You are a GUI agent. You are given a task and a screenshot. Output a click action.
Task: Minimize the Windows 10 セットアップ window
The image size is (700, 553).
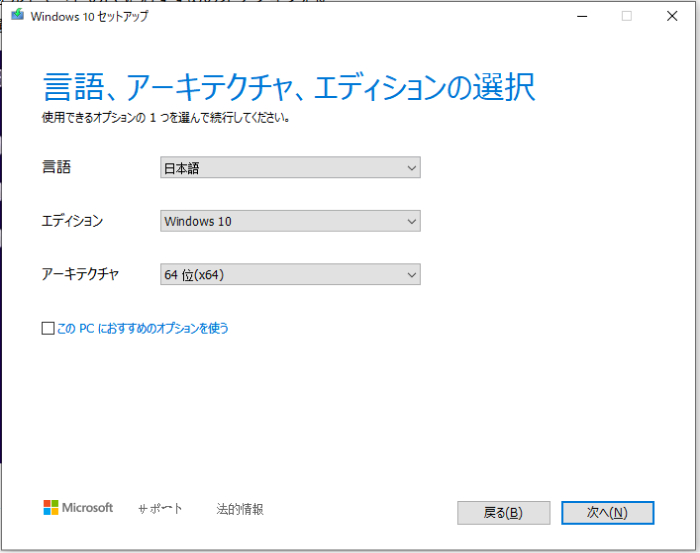click(x=582, y=16)
